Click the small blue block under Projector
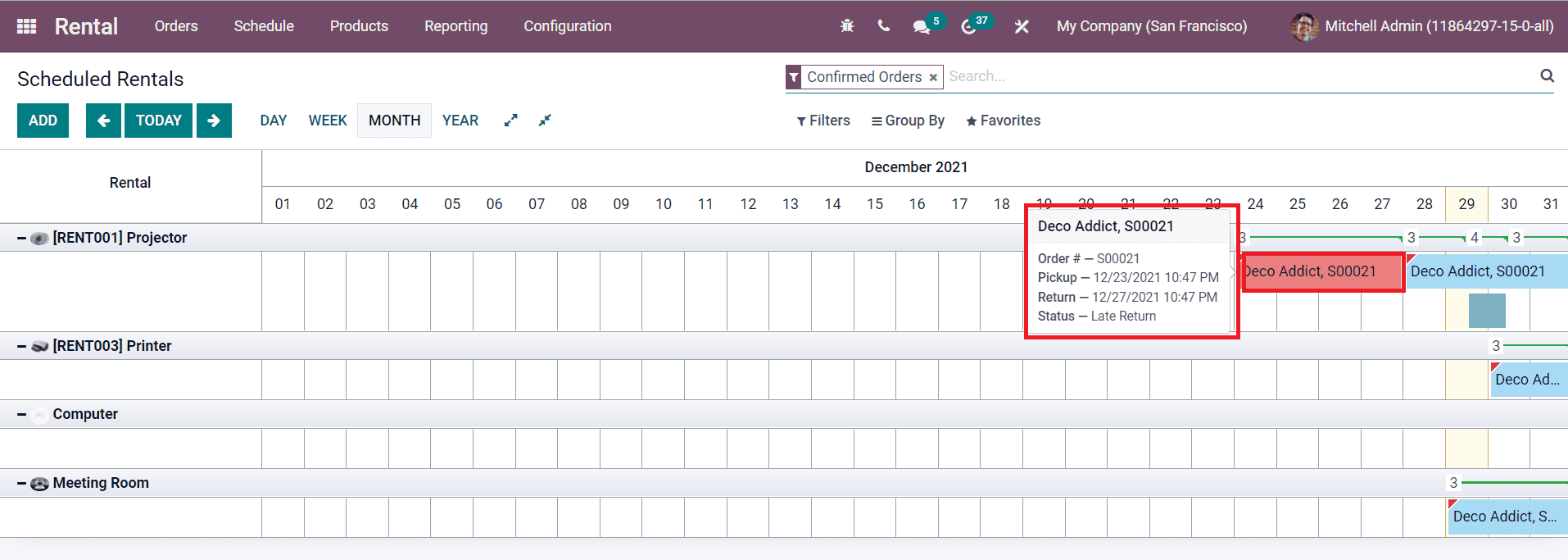Screen dimensions: 1568x560 coord(1487,311)
